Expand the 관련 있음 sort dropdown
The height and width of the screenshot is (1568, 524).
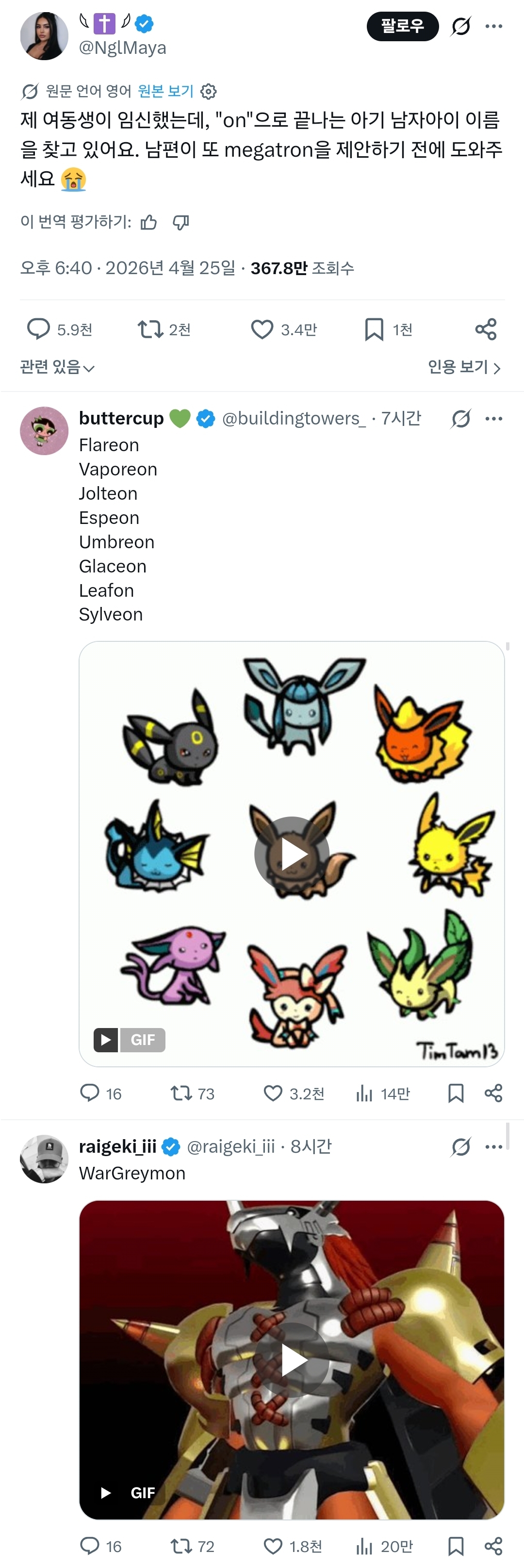(x=57, y=367)
